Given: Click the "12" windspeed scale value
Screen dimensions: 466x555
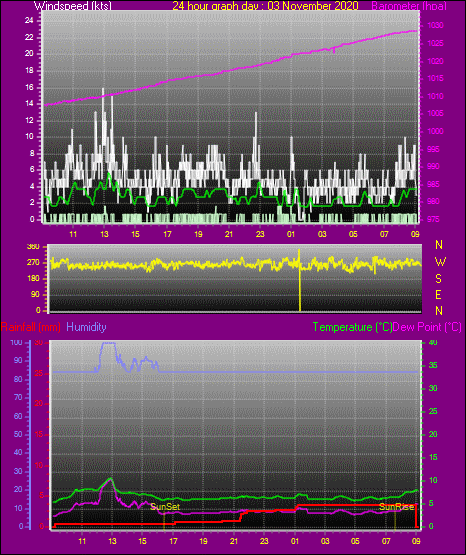Looking at the screenshot, I should tap(29, 120).
